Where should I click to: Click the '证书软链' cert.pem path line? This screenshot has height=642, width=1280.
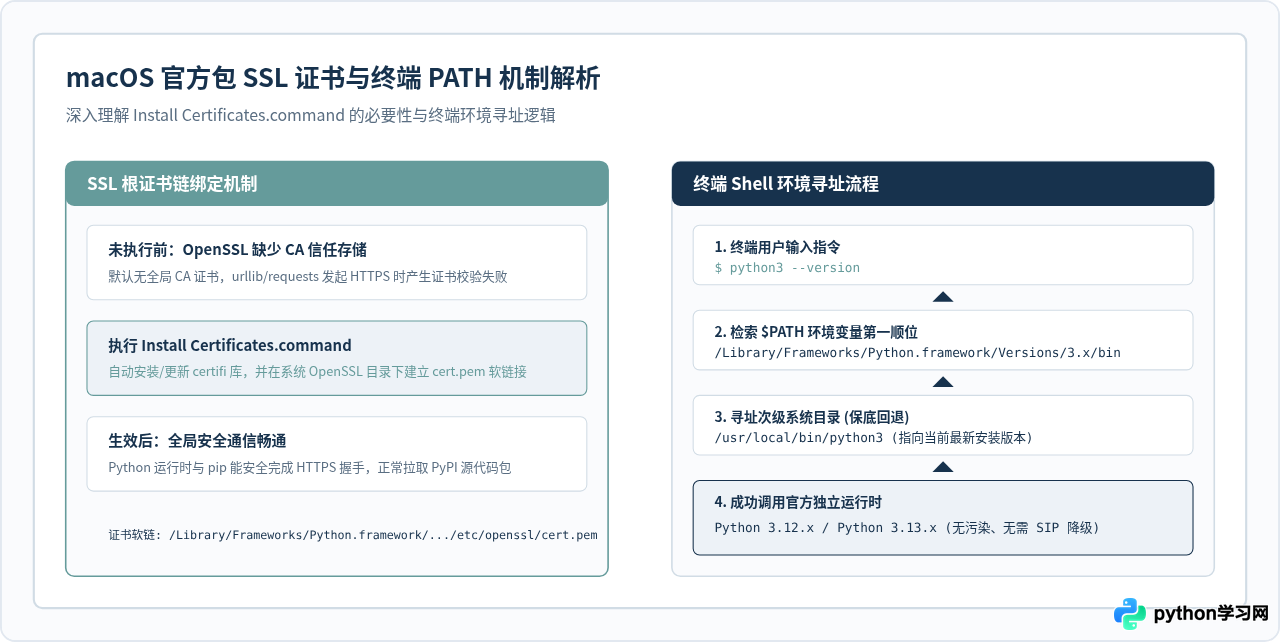(353, 535)
